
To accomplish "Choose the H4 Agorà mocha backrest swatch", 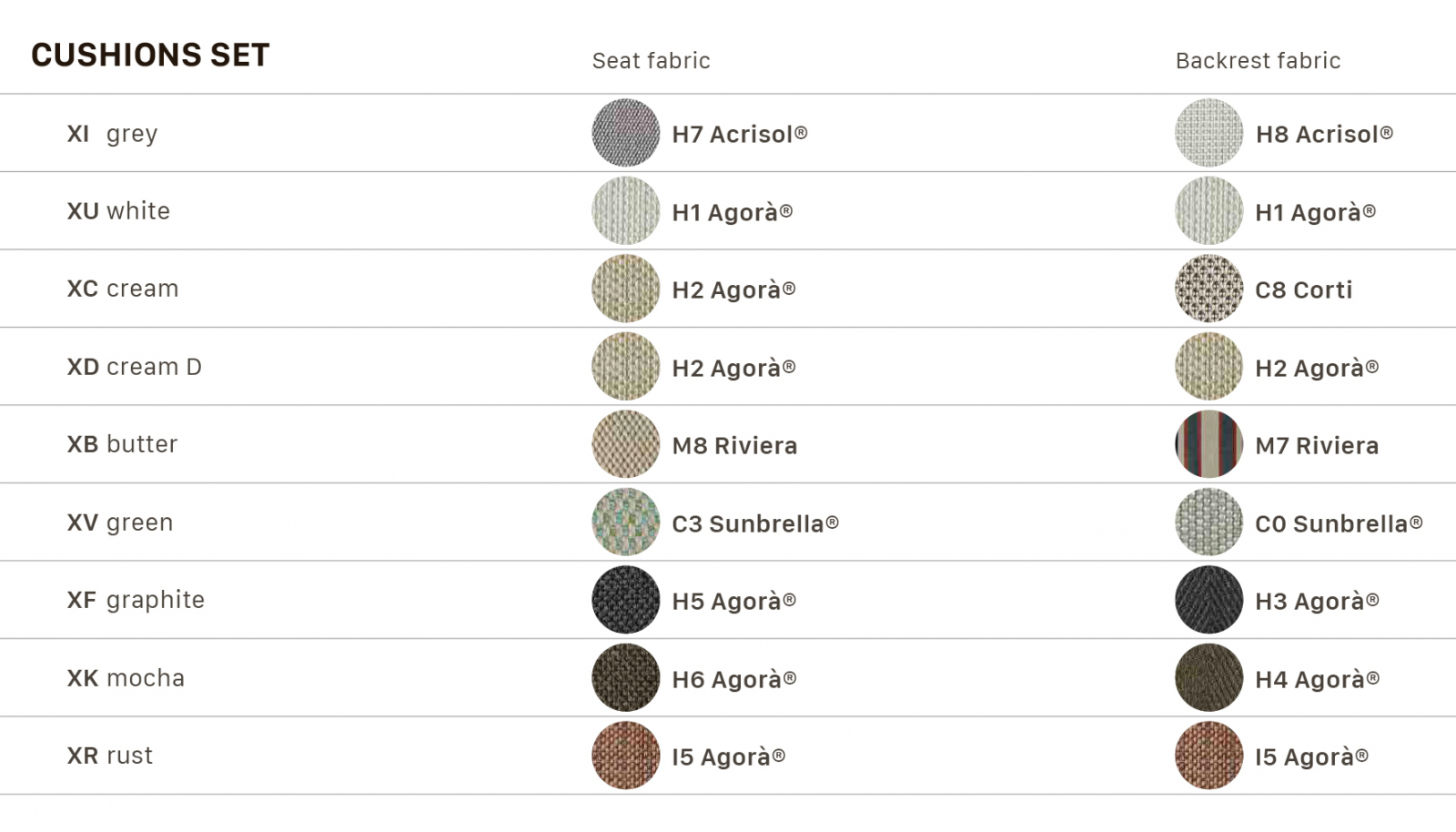I will 1209,678.
